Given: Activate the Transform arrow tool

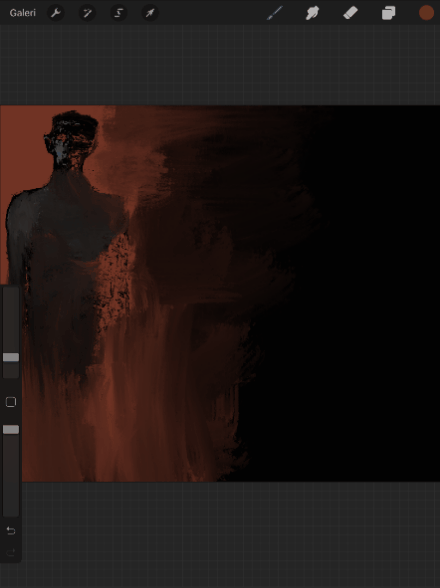Looking at the screenshot, I should coord(150,13).
